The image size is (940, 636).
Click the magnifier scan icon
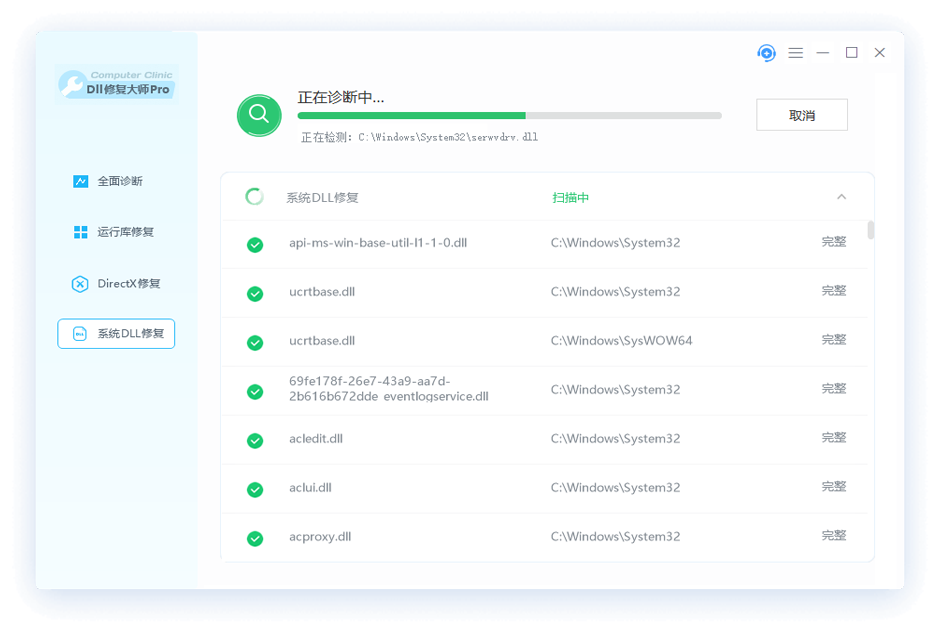259,114
